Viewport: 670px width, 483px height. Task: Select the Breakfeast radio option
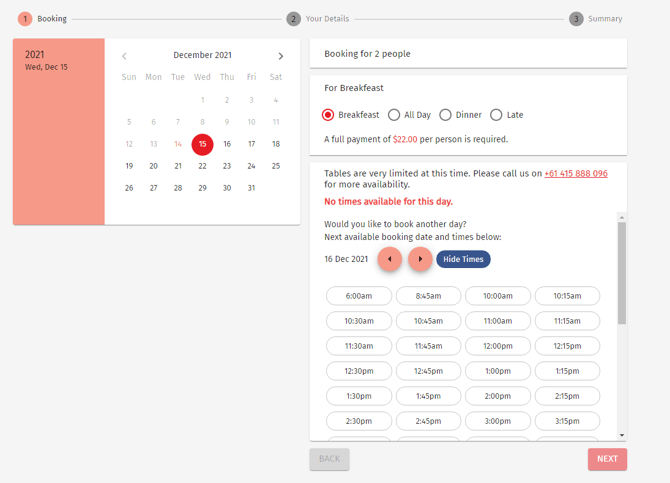click(x=328, y=115)
